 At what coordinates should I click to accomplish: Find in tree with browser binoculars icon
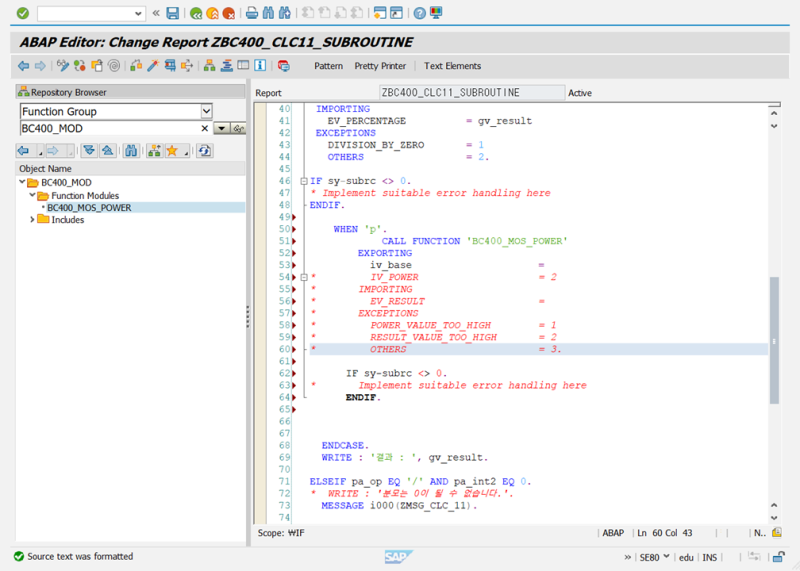click(131, 151)
